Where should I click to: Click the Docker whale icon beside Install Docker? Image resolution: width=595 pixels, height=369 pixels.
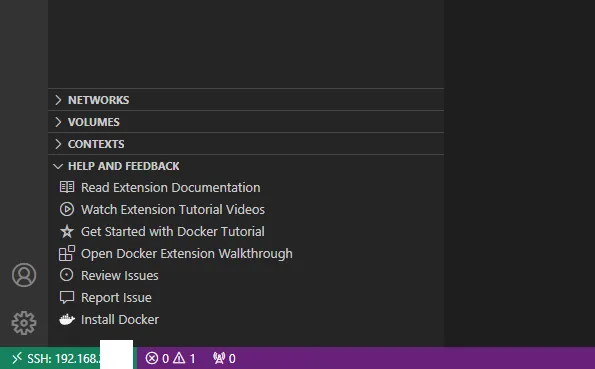coord(67,319)
